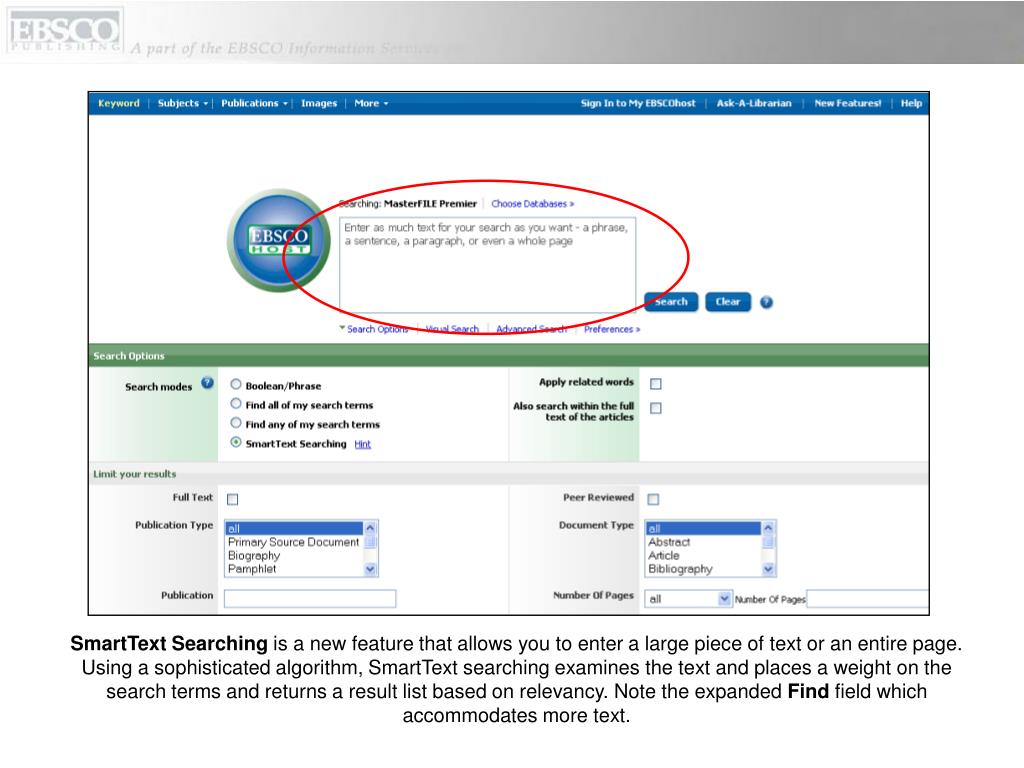The image size is (1024, 768).
Task: Open Help in top bar
Action: (911, 103)
